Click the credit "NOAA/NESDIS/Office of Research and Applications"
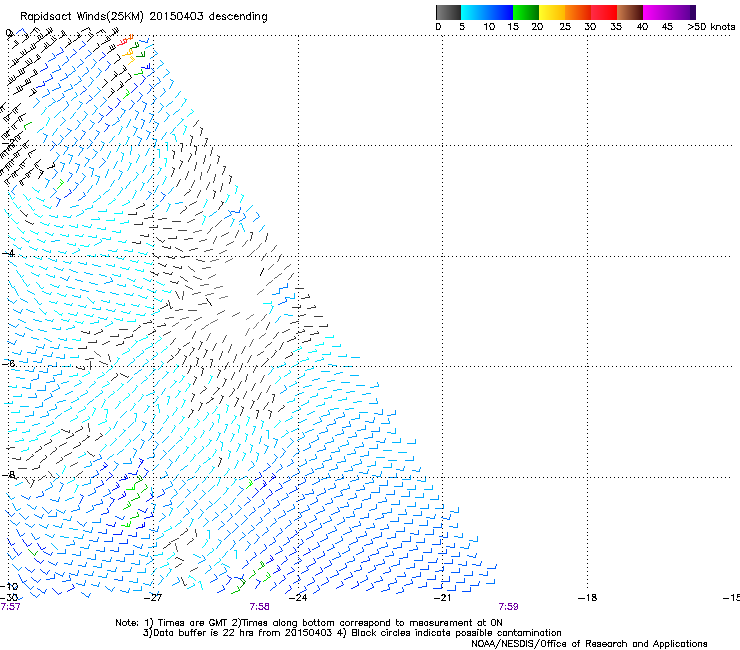 tap(589, 644)
